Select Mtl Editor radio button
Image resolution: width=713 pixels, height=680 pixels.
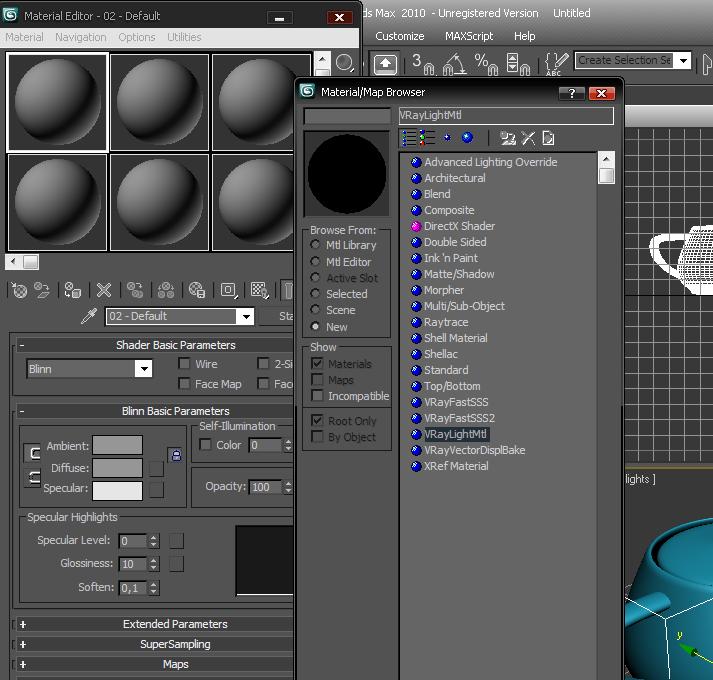pos(315,262)
